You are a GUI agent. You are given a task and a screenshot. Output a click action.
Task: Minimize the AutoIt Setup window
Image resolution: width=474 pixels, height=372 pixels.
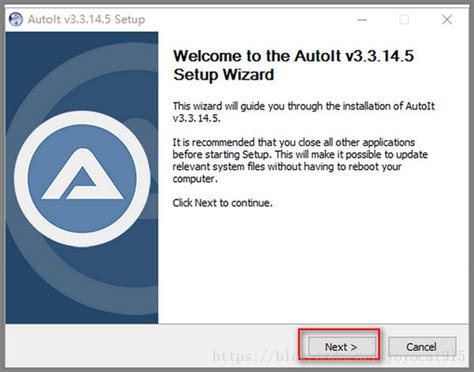(x=362, y=20)
